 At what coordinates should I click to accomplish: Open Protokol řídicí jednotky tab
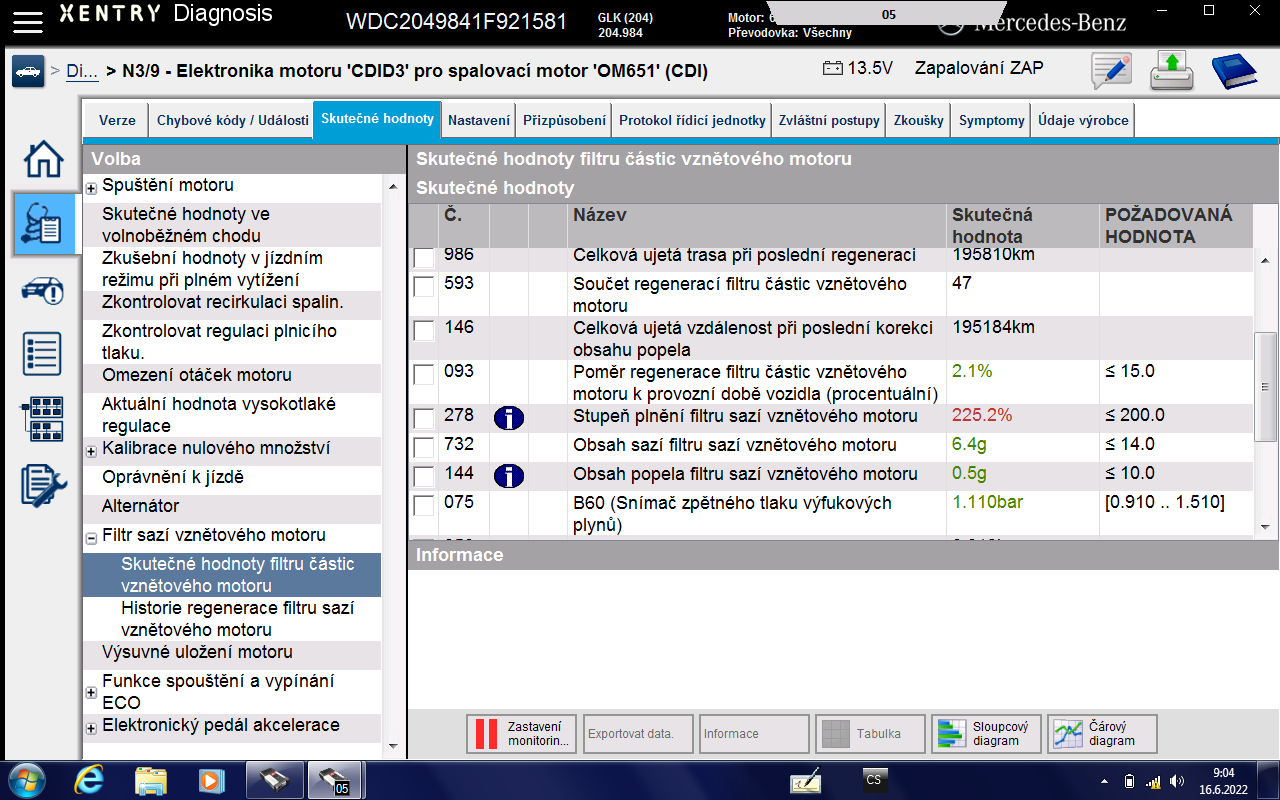(692, 120)
